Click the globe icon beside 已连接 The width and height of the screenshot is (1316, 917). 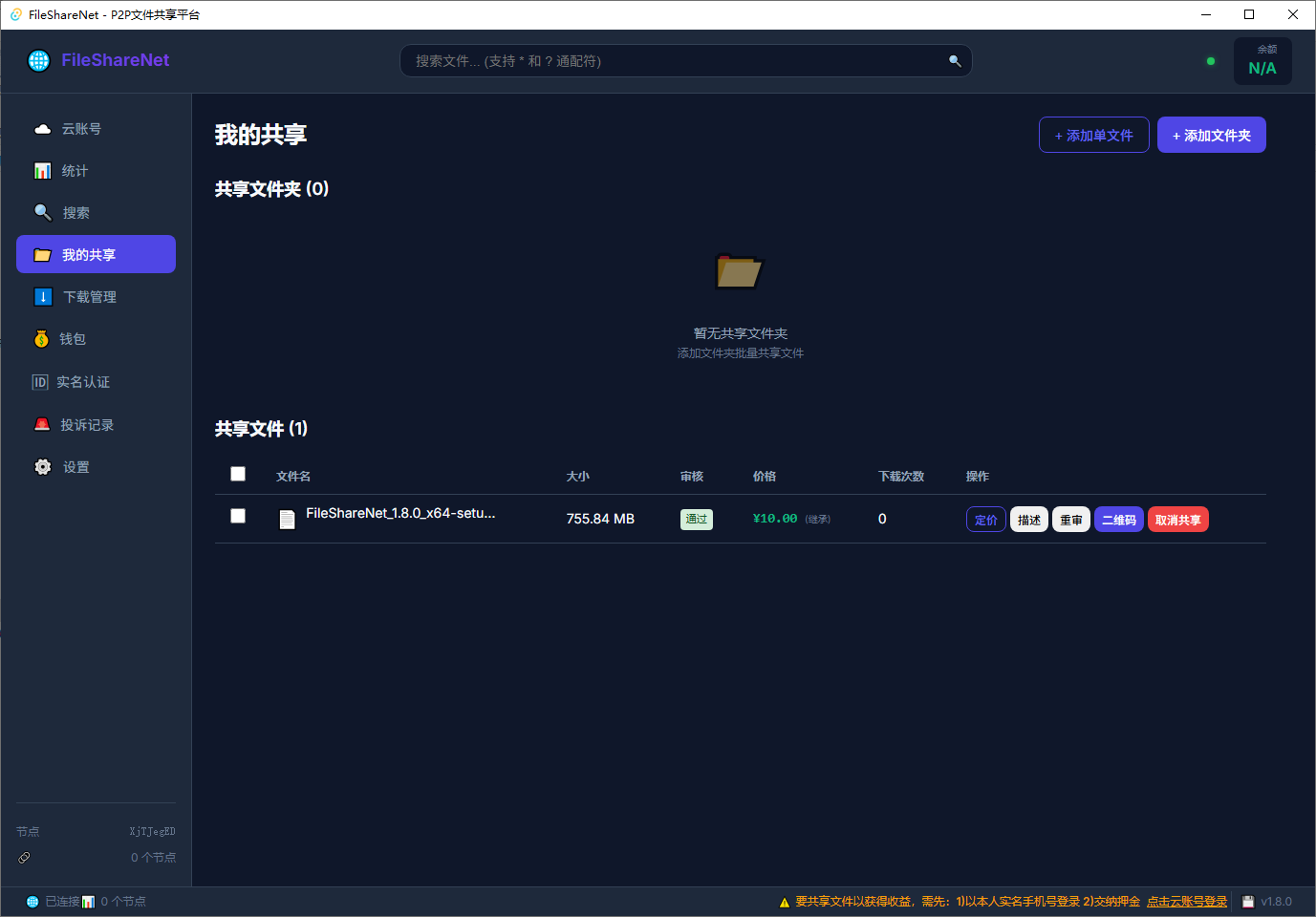coord(32,902)
